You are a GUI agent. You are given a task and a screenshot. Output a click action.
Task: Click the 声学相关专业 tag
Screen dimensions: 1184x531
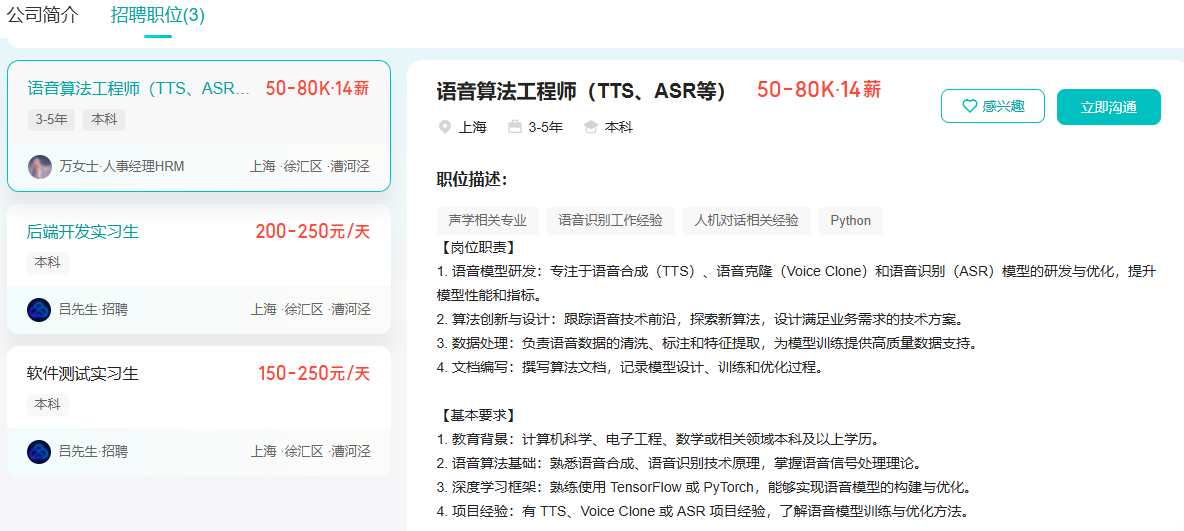click(488, 221)
